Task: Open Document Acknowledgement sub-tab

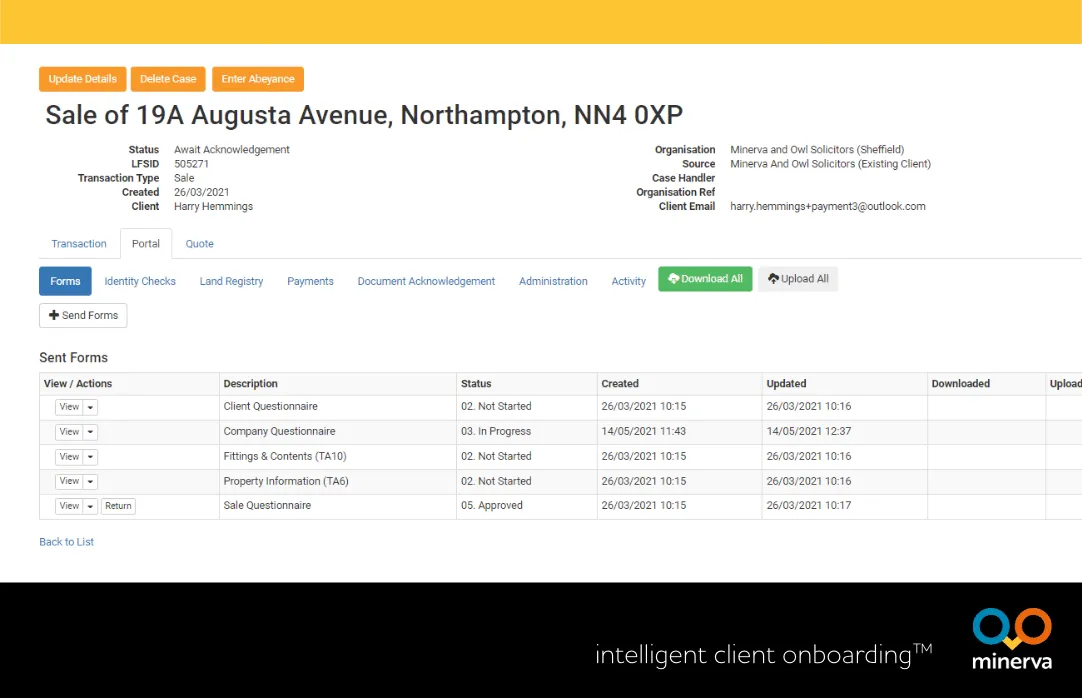Action: click(x=426, y=281)
